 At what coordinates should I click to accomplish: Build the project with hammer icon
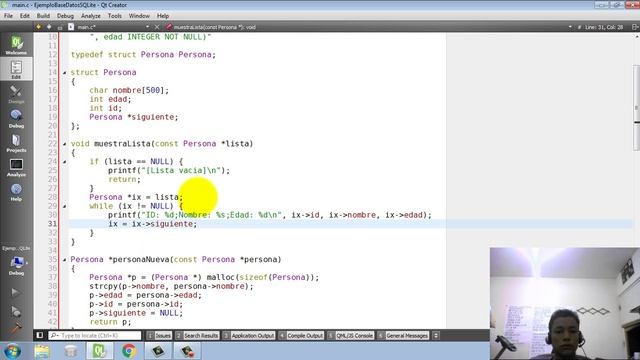click(x=16, y=328)
